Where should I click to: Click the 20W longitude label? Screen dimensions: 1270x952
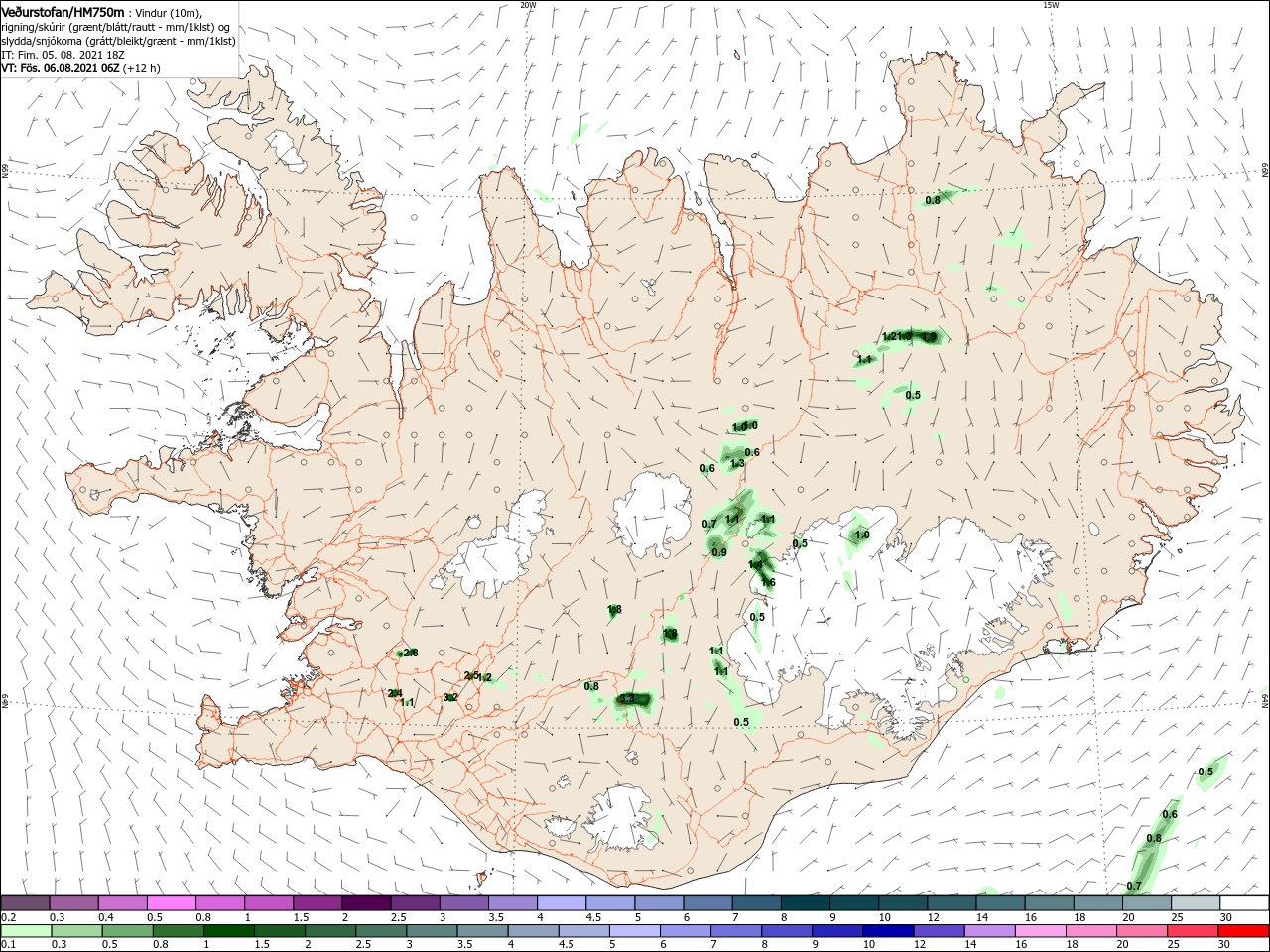pos(528,5)
